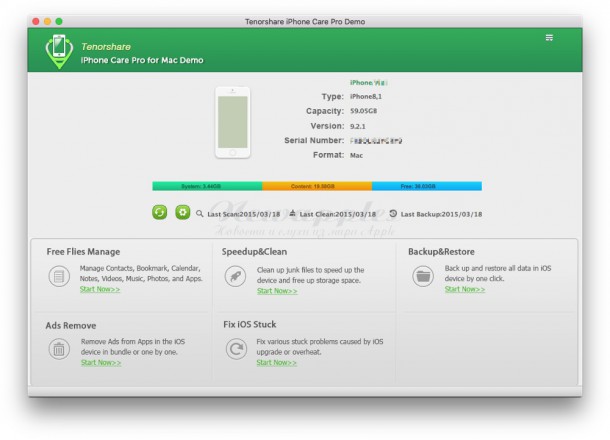This screenshot has height=440, width=610.
Task: Click the Last Clean broom icon
Action: (293, 213)
